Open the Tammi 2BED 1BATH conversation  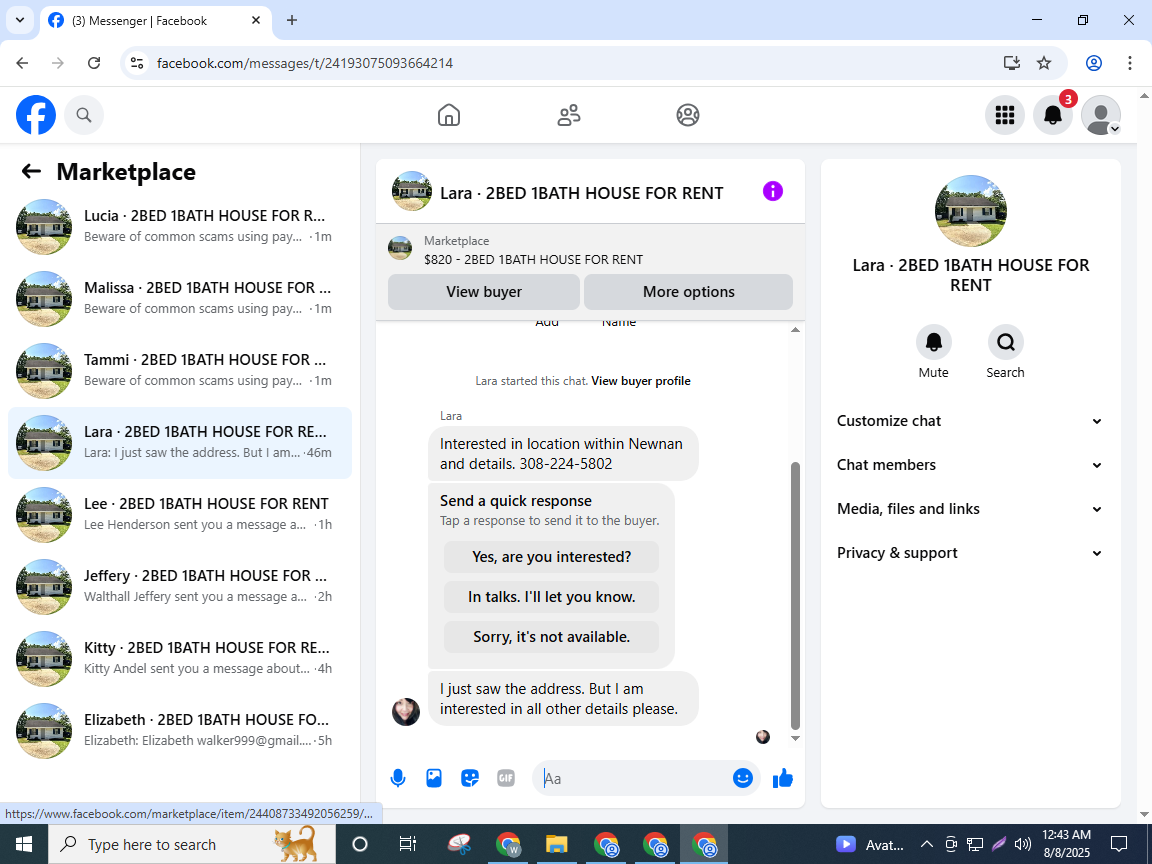pyautogui.click(x=180, y=370)
